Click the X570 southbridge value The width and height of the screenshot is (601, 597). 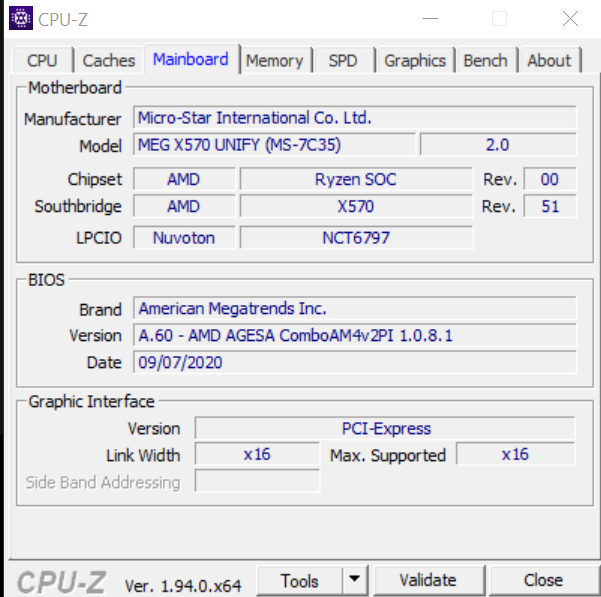(x=356, y=206)
